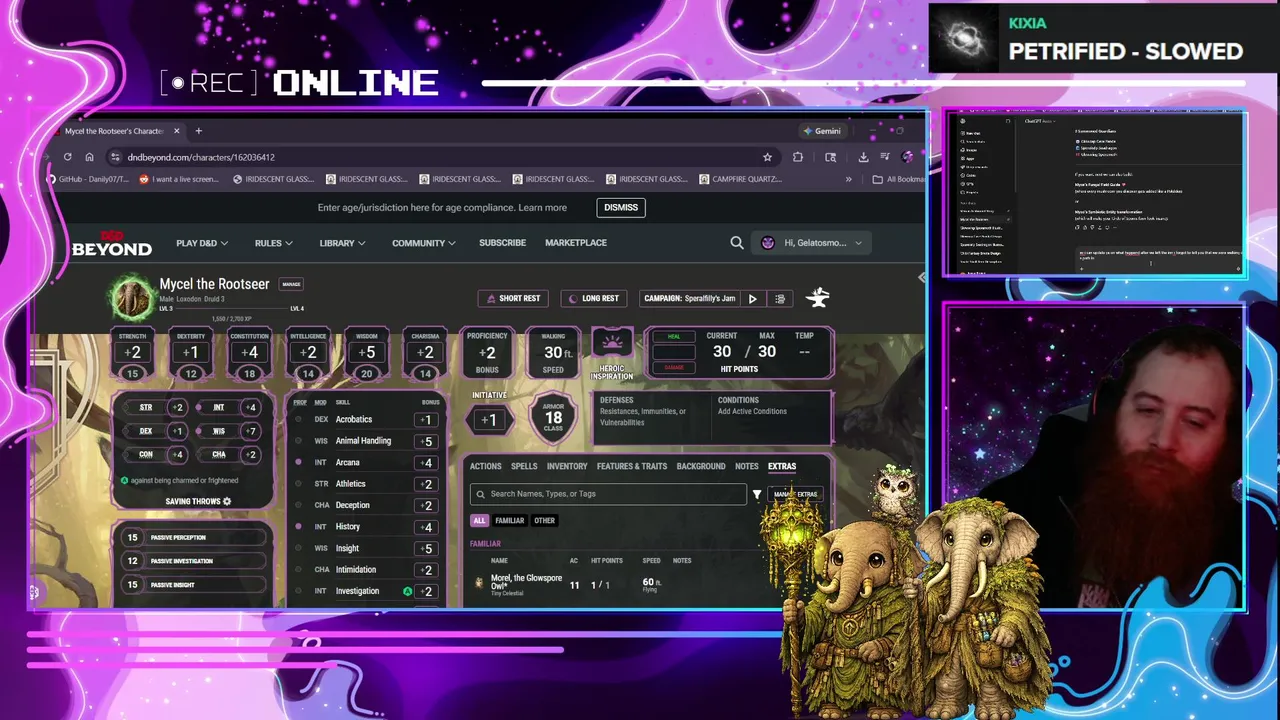
Task: Open the extras filter funnel icon
Action: tap(757, 494)
